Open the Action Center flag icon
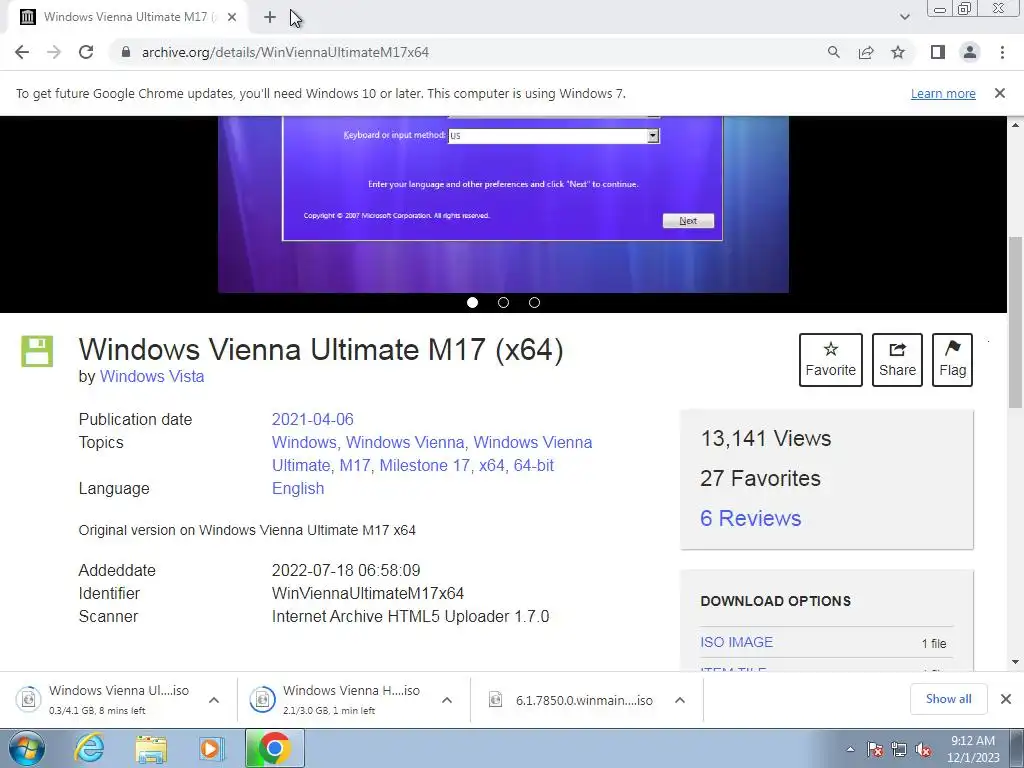 pyautogui.click(x=875, y=750)
